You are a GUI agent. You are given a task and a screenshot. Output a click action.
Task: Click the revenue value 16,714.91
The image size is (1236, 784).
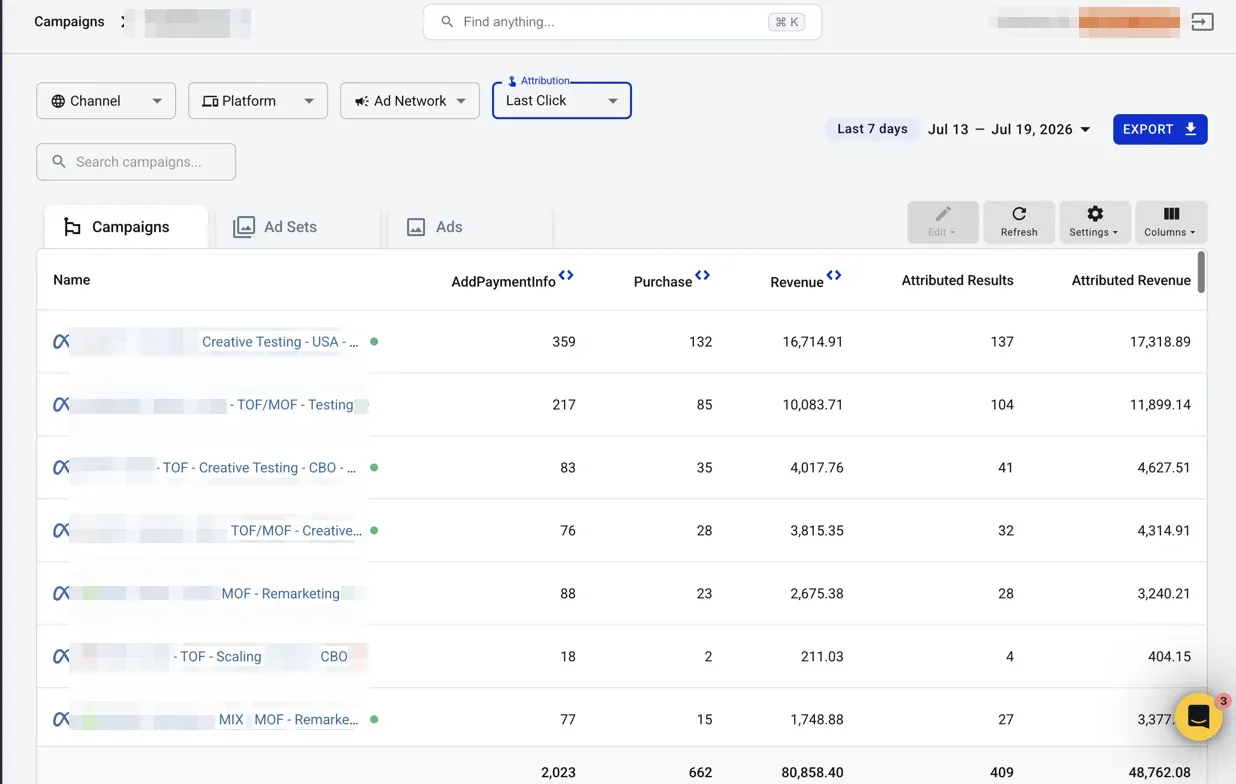coord(812,342)
